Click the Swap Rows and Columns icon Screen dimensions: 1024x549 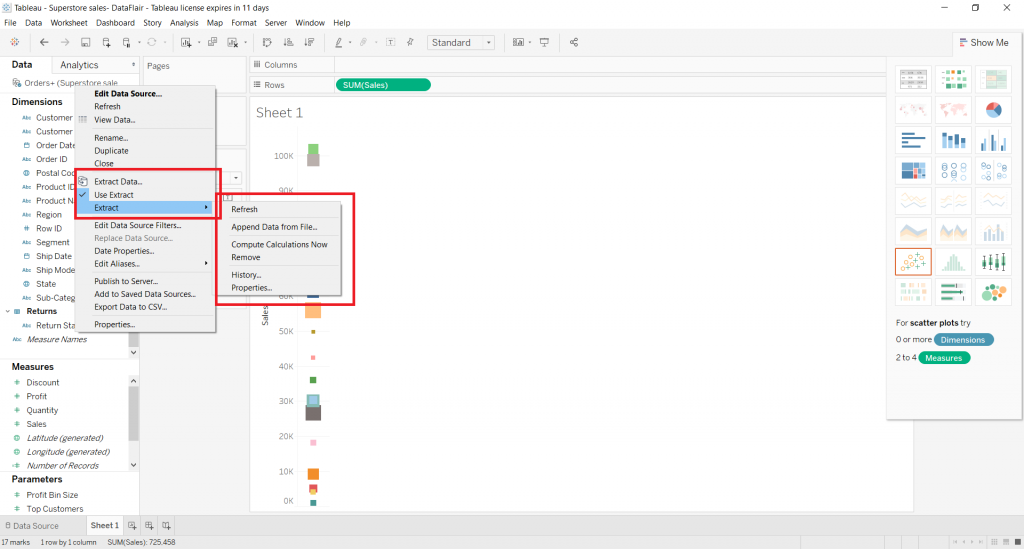click(x=267, y=42)
